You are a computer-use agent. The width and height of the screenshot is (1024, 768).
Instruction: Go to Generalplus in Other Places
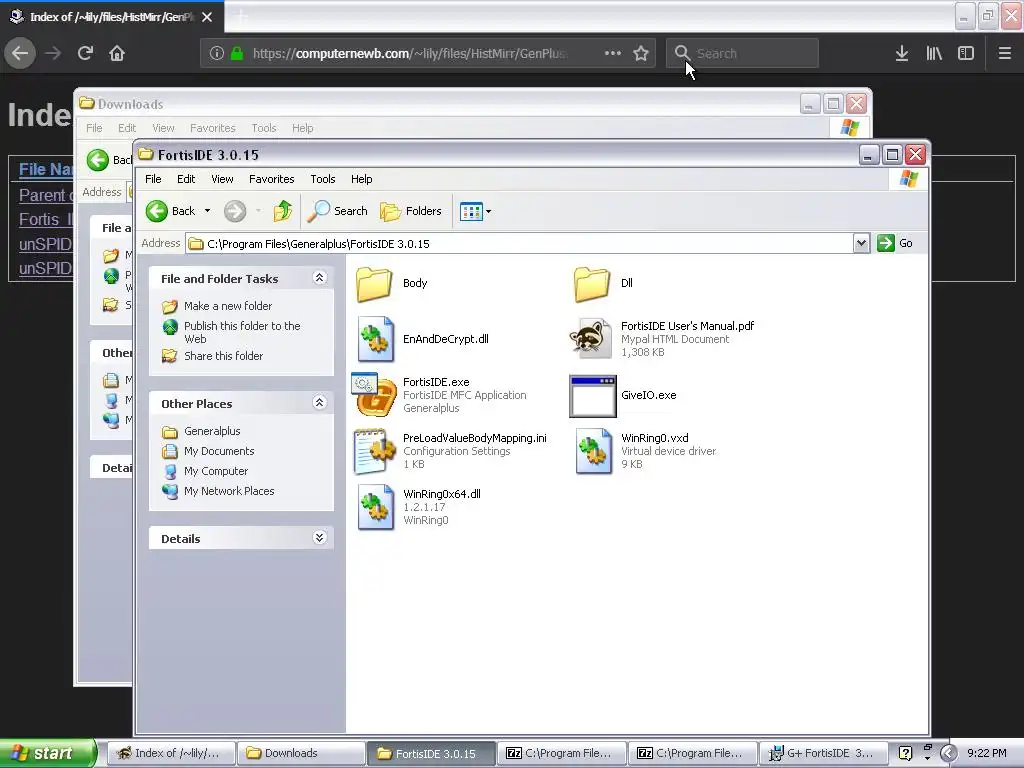pos(212,431)
